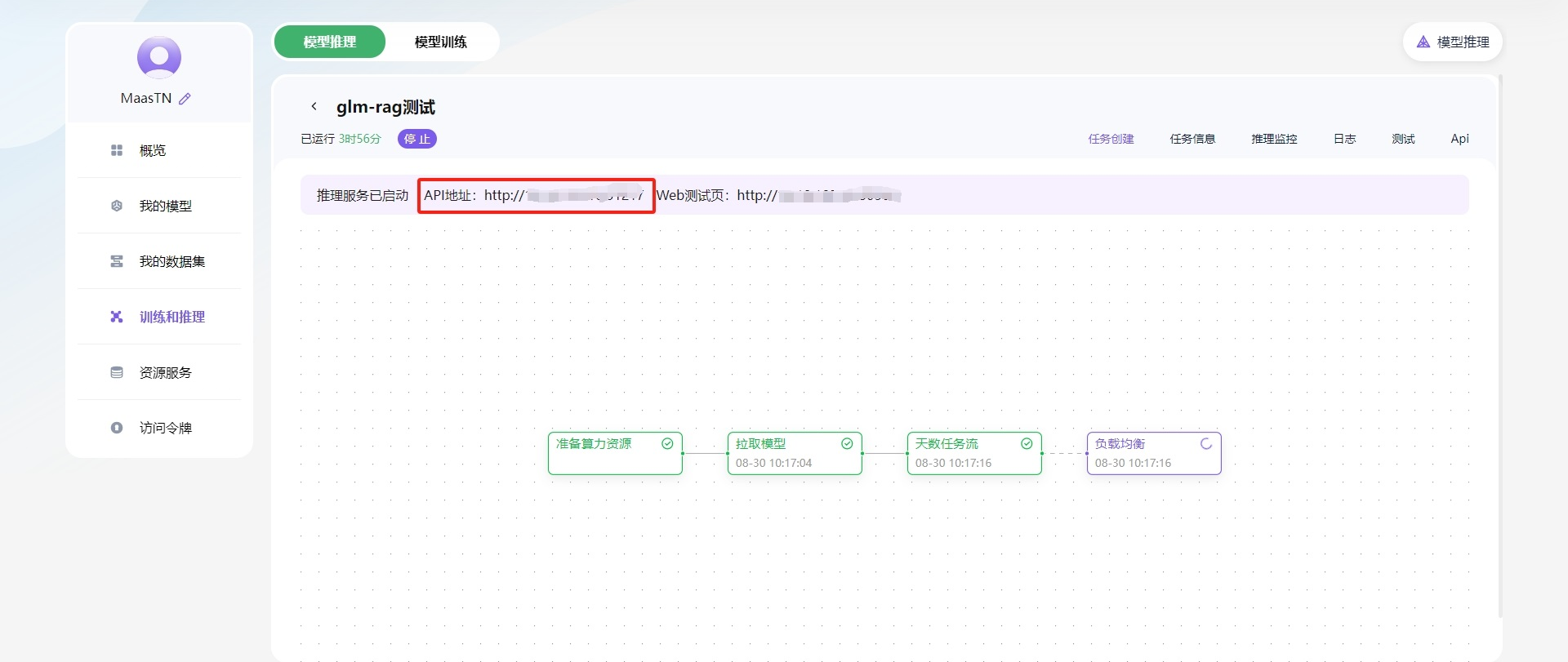Open 访问令牌 in the sidebar

coord(159,428)
